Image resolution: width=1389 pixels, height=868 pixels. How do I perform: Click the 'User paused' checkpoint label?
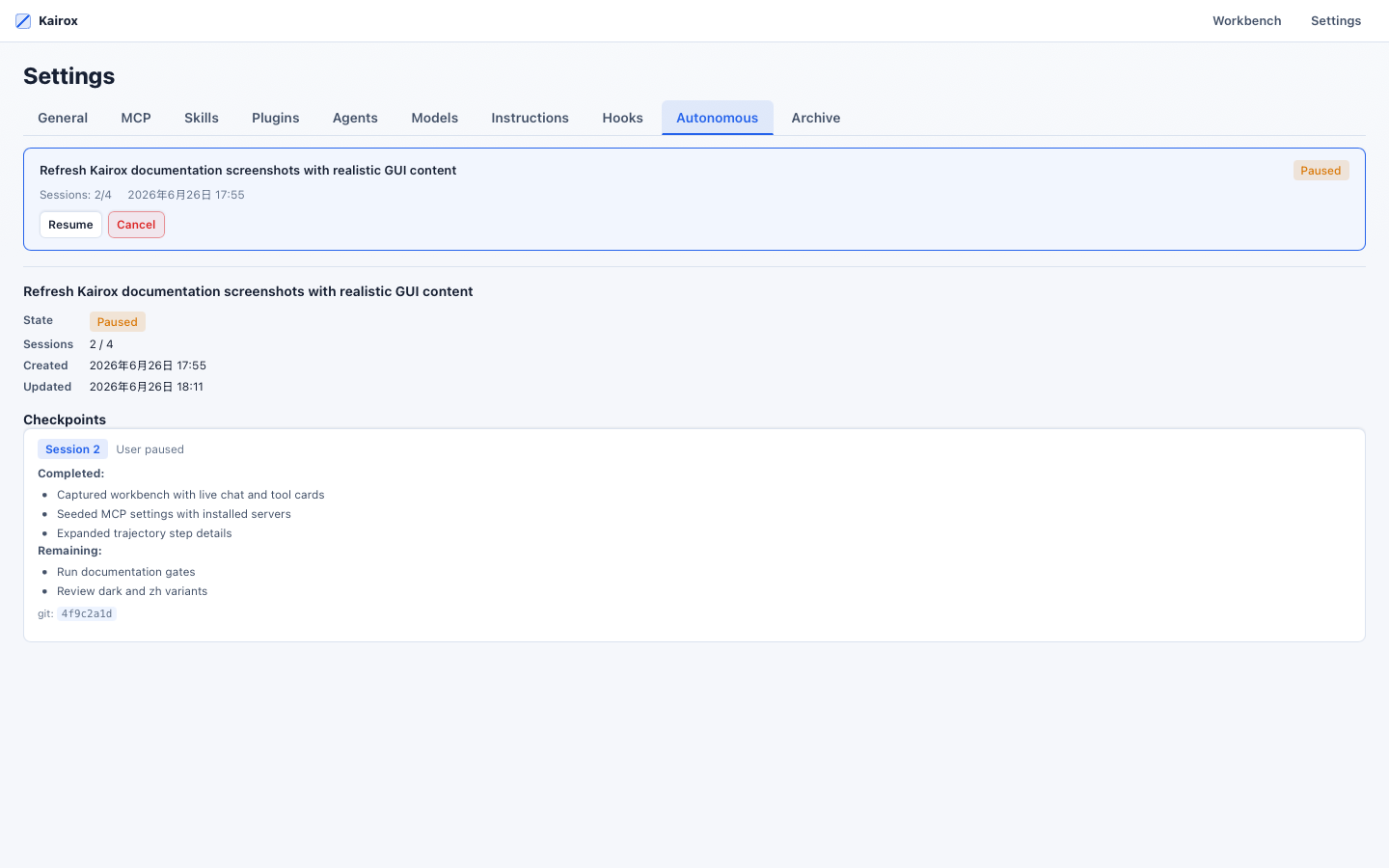click(x=150, y=449)
